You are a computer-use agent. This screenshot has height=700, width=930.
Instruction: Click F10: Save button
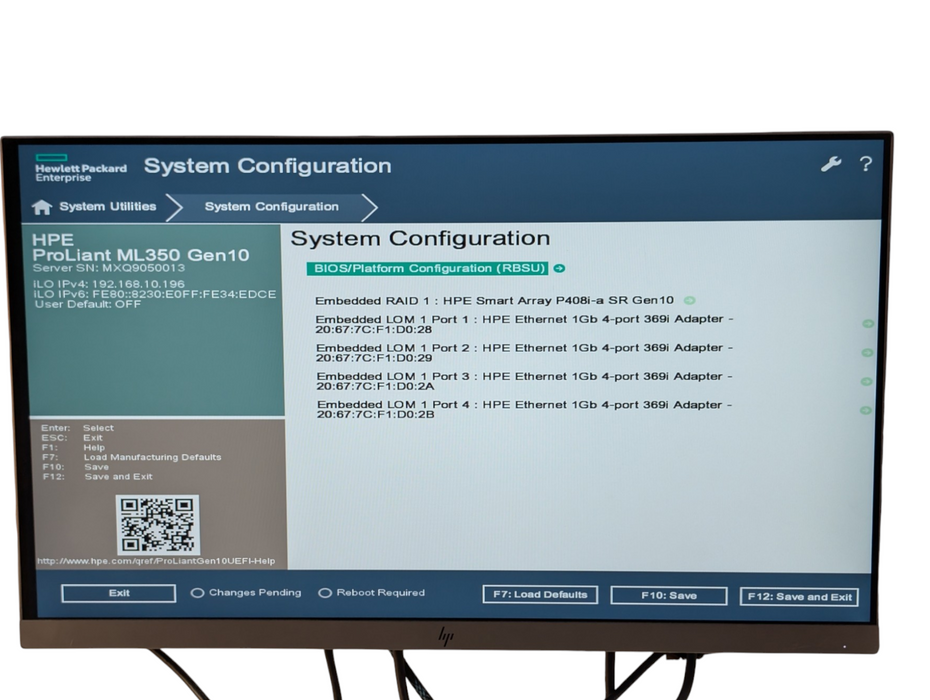(669, 596)
